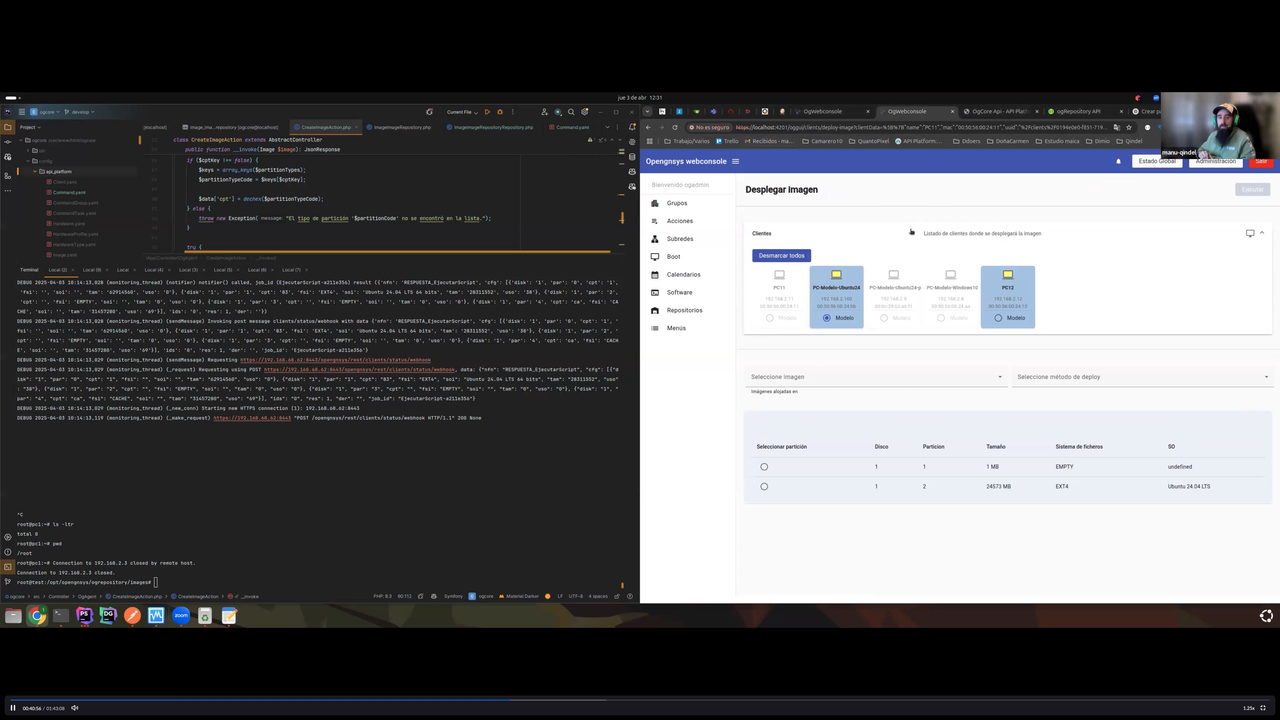
Task: Click the Ejecutar button
Action: click(1253, 189)
